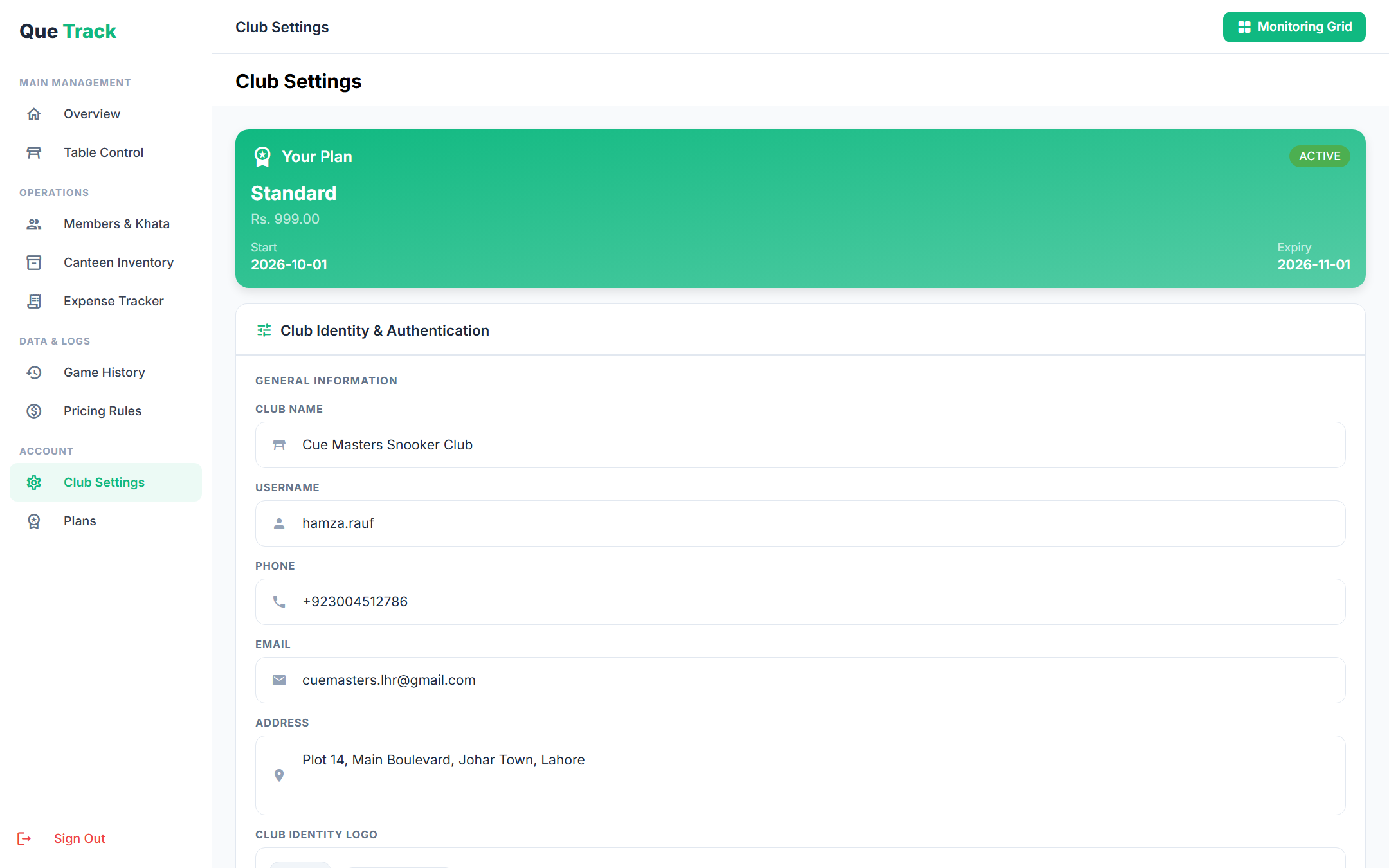Click the envelope icon in Email field
Screen dimensions: 1389x868
(279, 680)
